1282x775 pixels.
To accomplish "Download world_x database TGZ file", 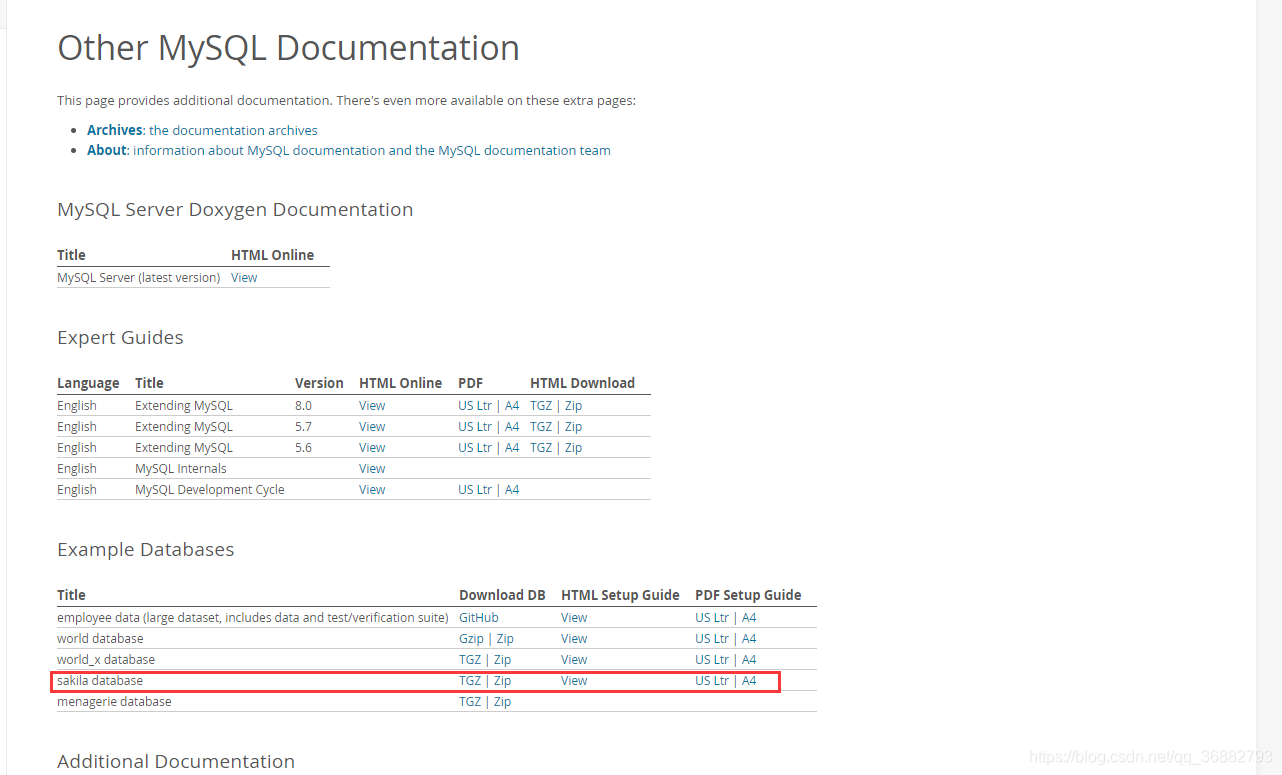I will click(470, 660).
